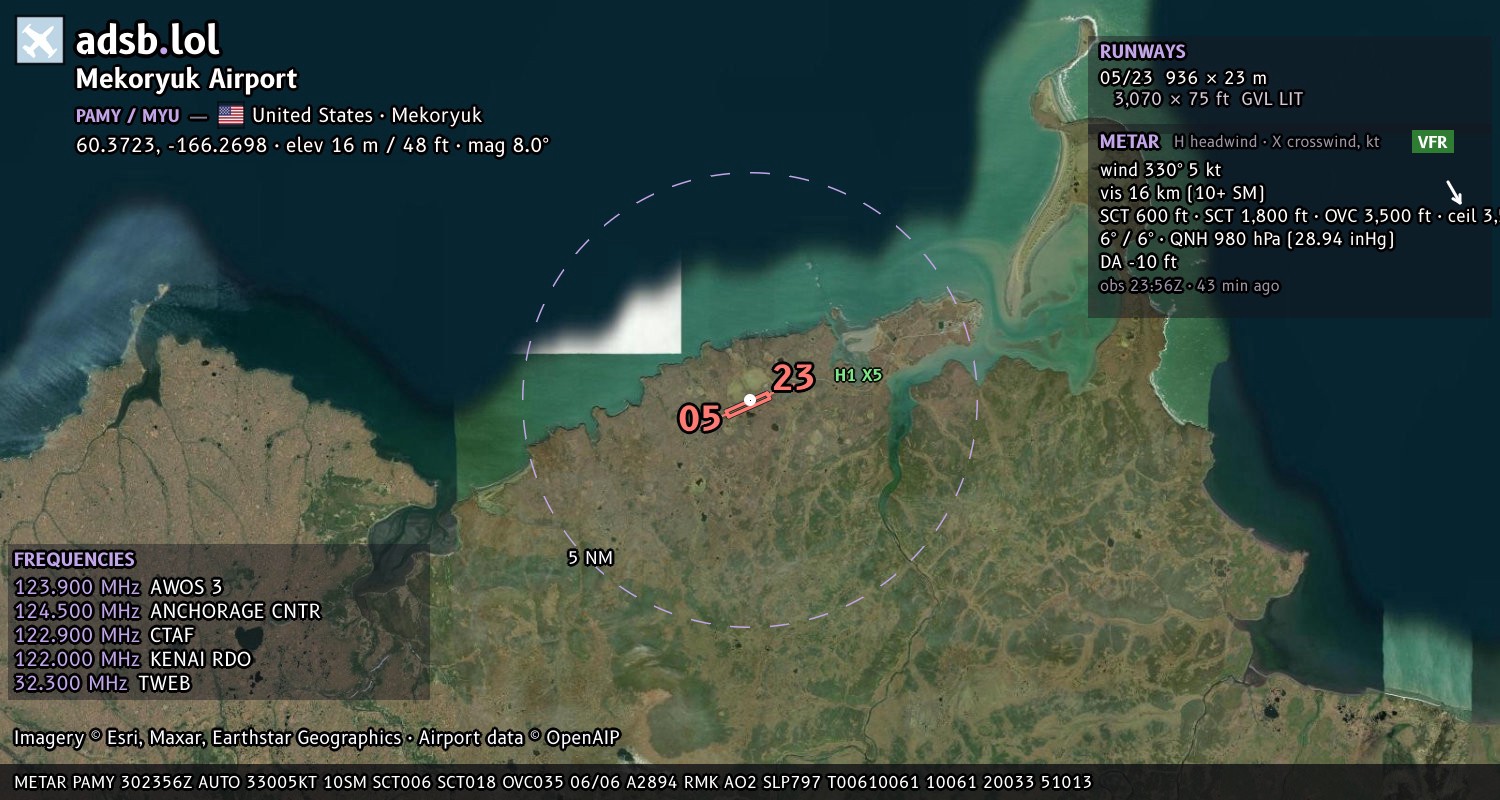Screen dimensions: 1500x800
Task: Click the 5 NM range ring label
Action: [x=590, y=557]
